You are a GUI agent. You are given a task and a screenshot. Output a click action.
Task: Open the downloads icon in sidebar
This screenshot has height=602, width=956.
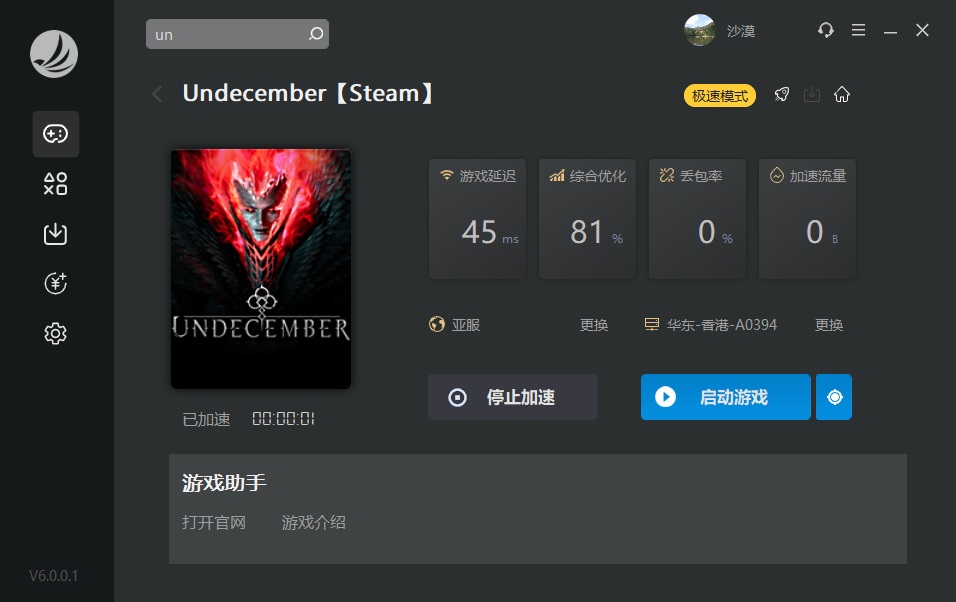[x=55, y=234]
